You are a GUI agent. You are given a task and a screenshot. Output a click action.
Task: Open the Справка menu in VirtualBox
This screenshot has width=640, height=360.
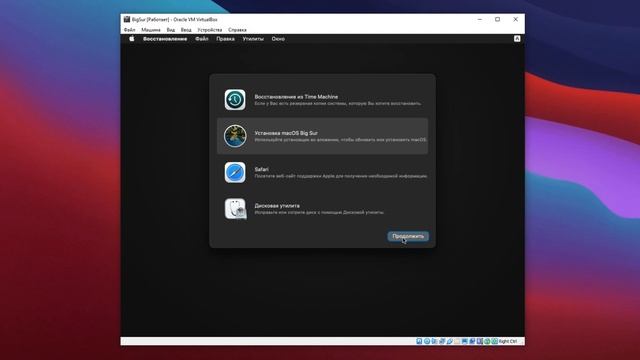pos(237,30)
